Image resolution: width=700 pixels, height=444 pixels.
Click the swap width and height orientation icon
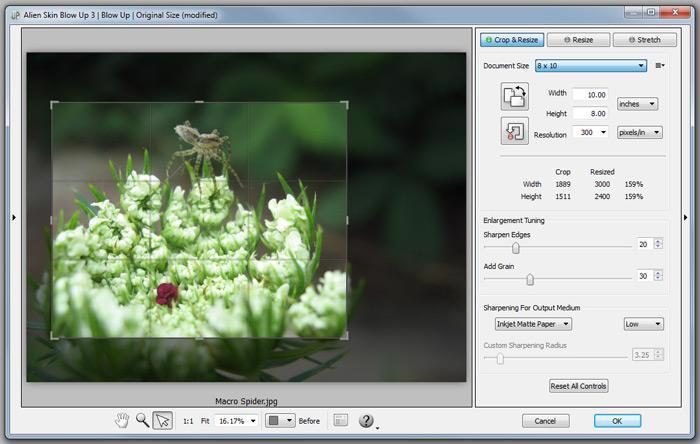[515, 97]
